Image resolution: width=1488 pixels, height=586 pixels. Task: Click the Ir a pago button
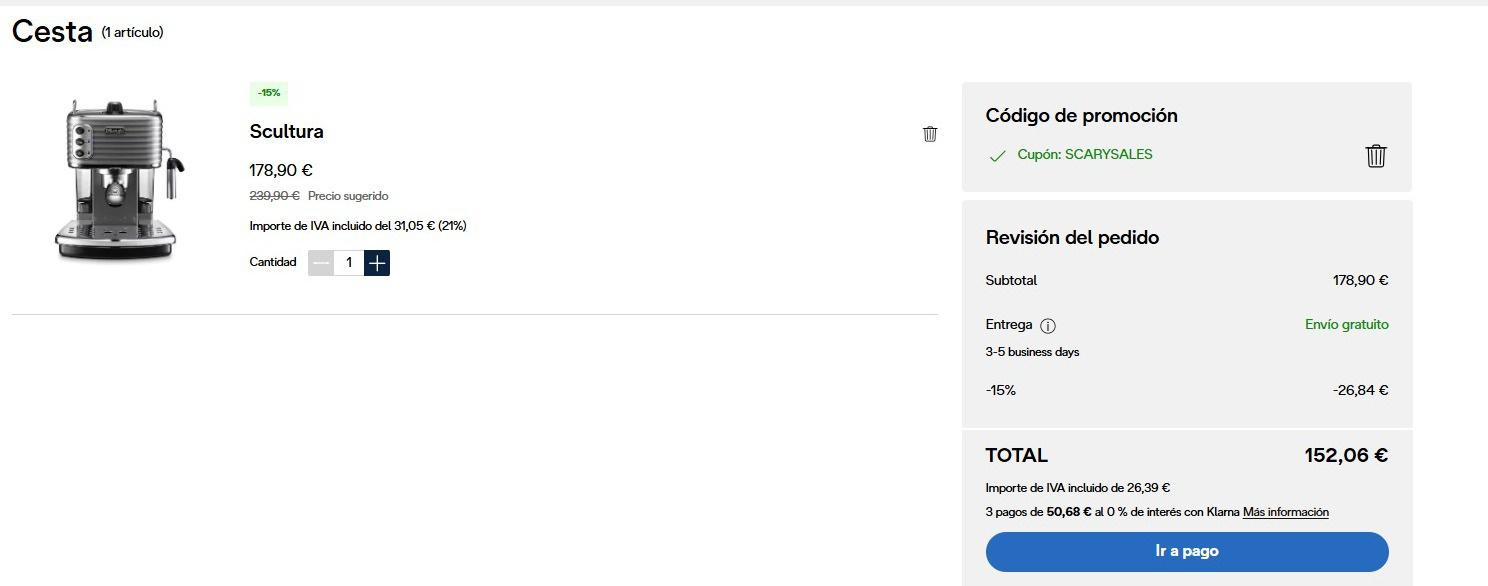pos(1187,551)
